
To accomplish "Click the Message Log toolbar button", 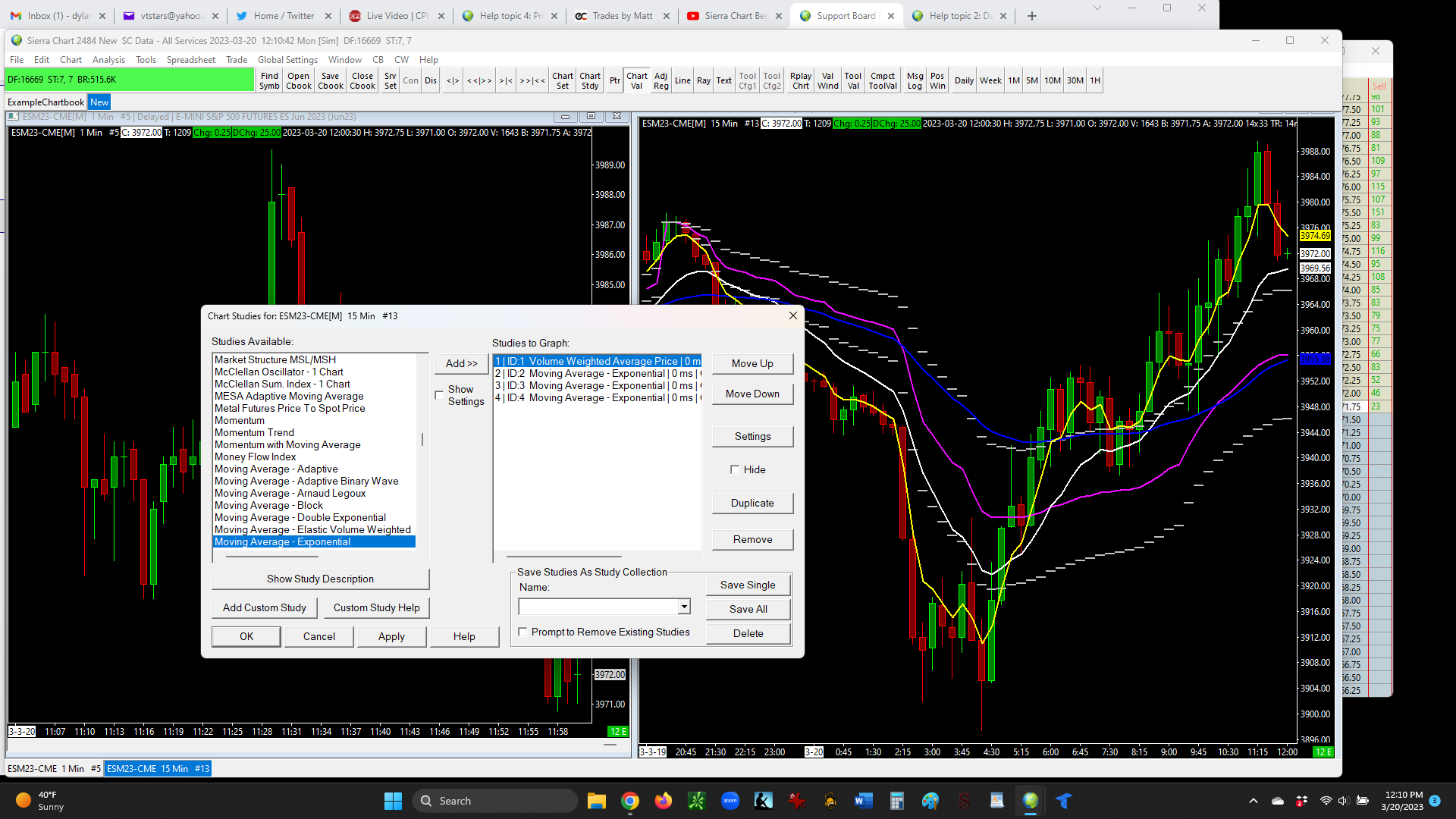I will click(x=915, y=80).
